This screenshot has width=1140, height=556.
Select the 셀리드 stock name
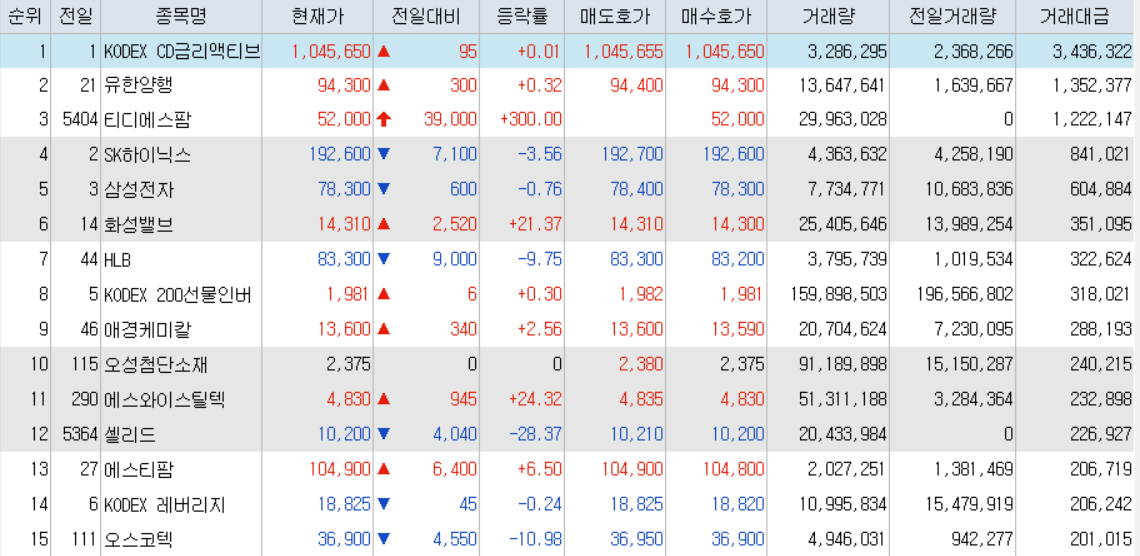coord(130,435)
